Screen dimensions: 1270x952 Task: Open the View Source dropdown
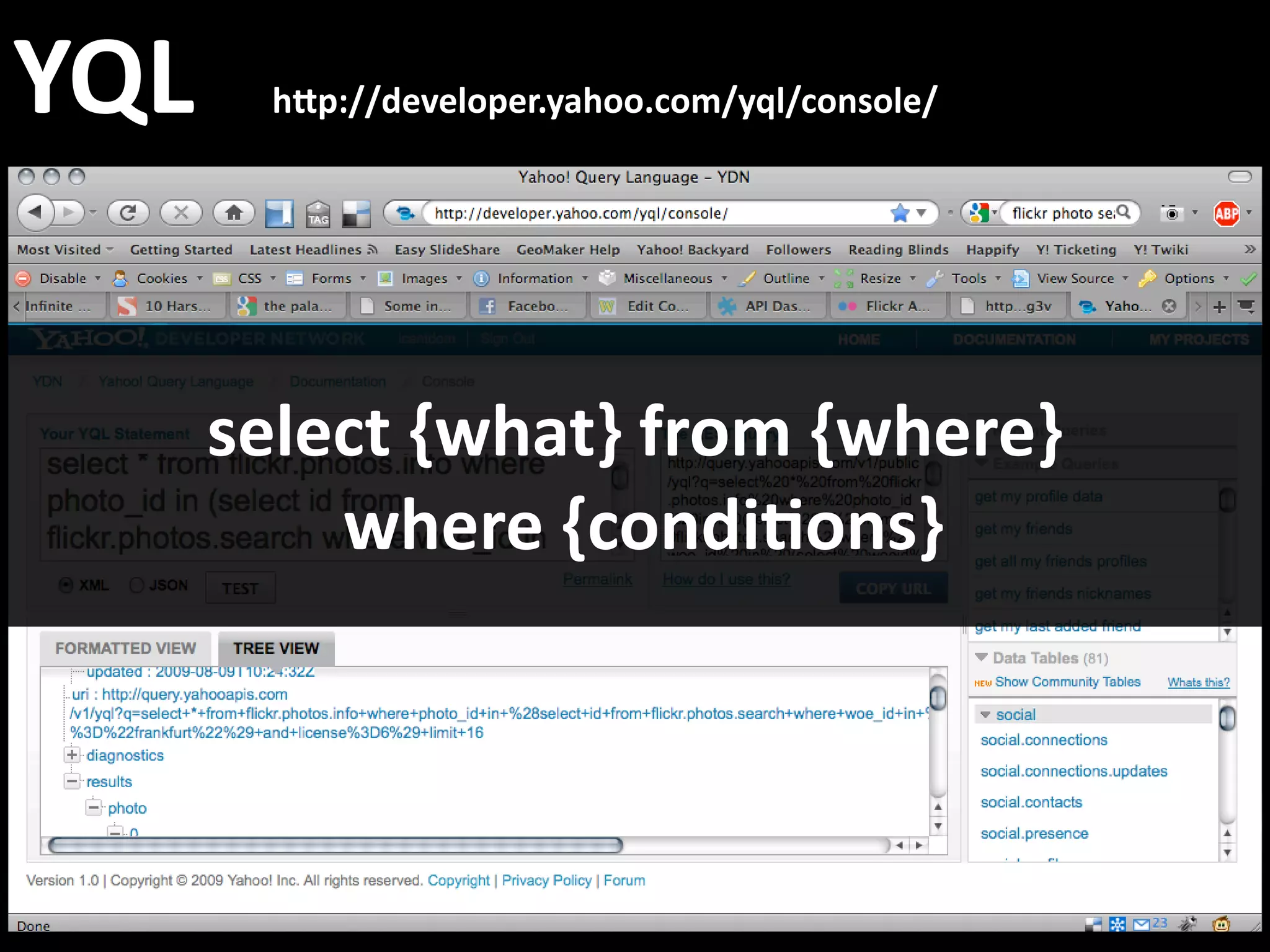pos(1071,278)
